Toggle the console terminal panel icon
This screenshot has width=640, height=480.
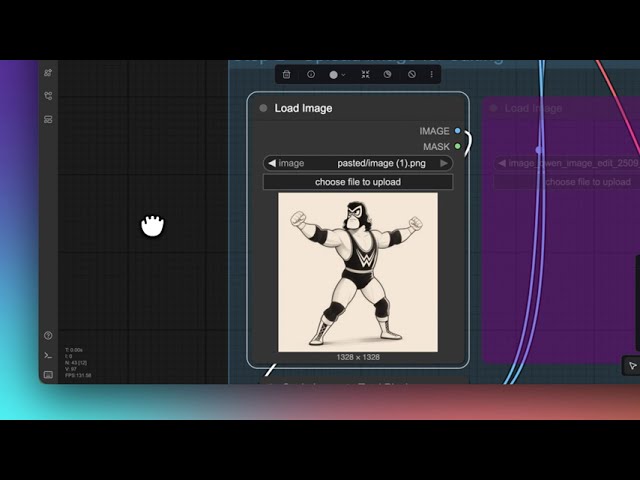tap(48, 355)
